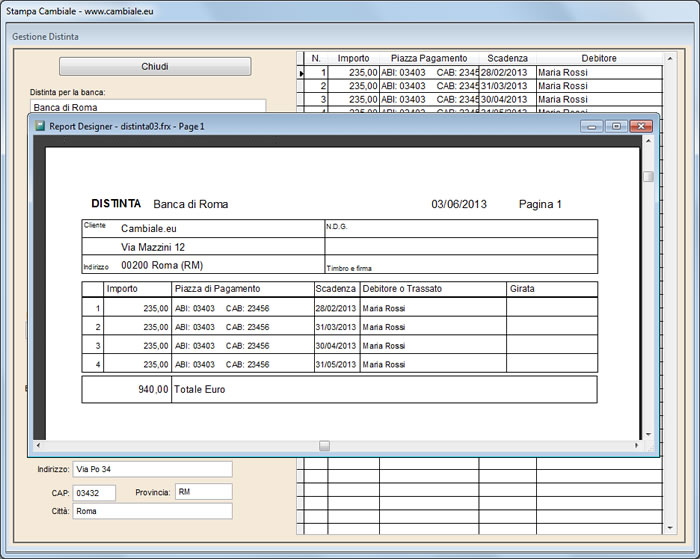Click report row with 31/05/2013

(339, 364)
